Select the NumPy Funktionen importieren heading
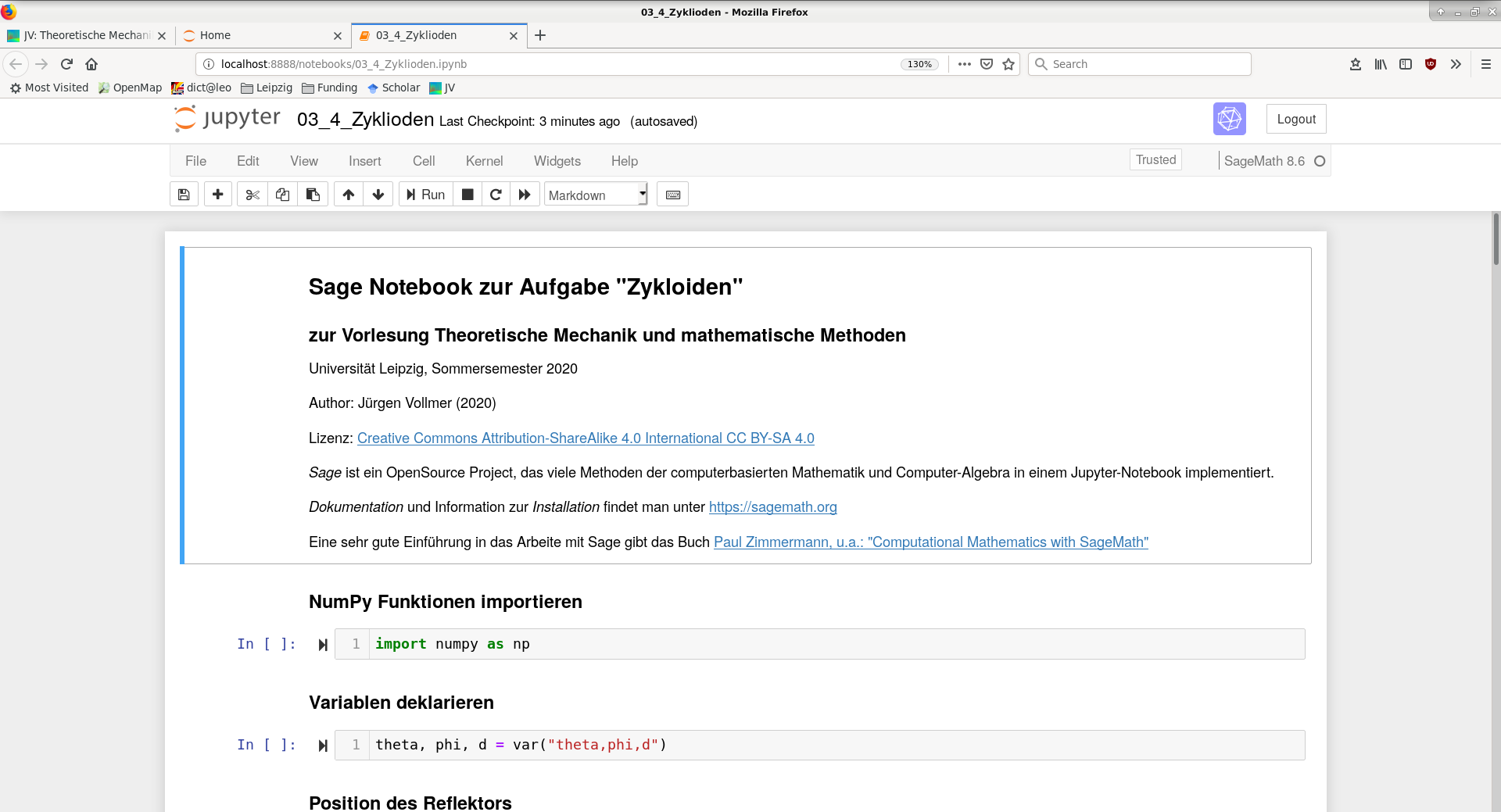This screenshot has width=1501, height=812. 446,602
